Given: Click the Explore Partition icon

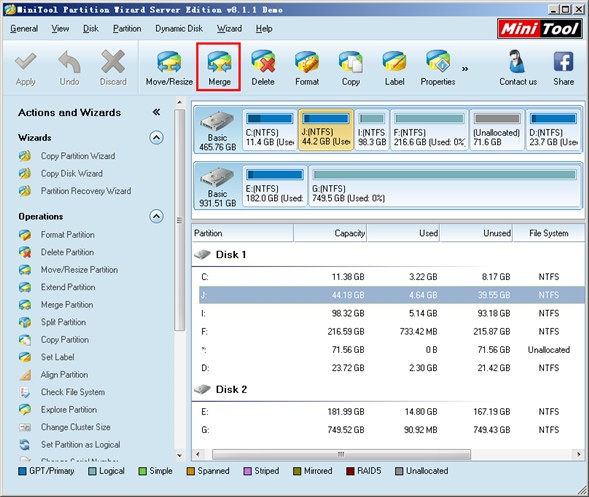Looking at the screenshot, I should 25,409.
